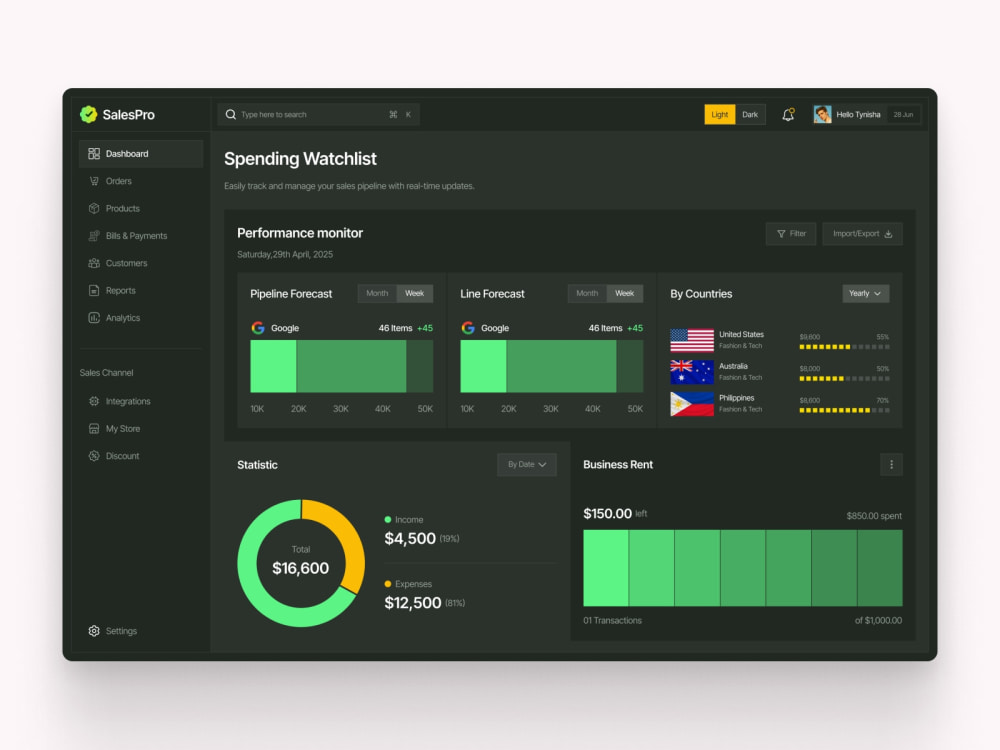Click the $16,600 total value
Screen dimensions: 1000x750
pyautogui.click(x=300, y=568)
